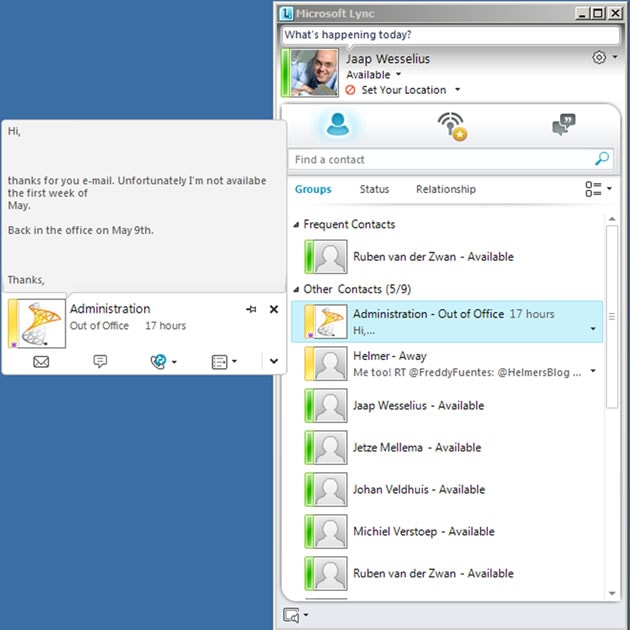Viewport: 630px width, 630px height.
Task: Select Jaap Wesselius in Other Contacts
Action: pyautogui.click(x=446, y=405)
